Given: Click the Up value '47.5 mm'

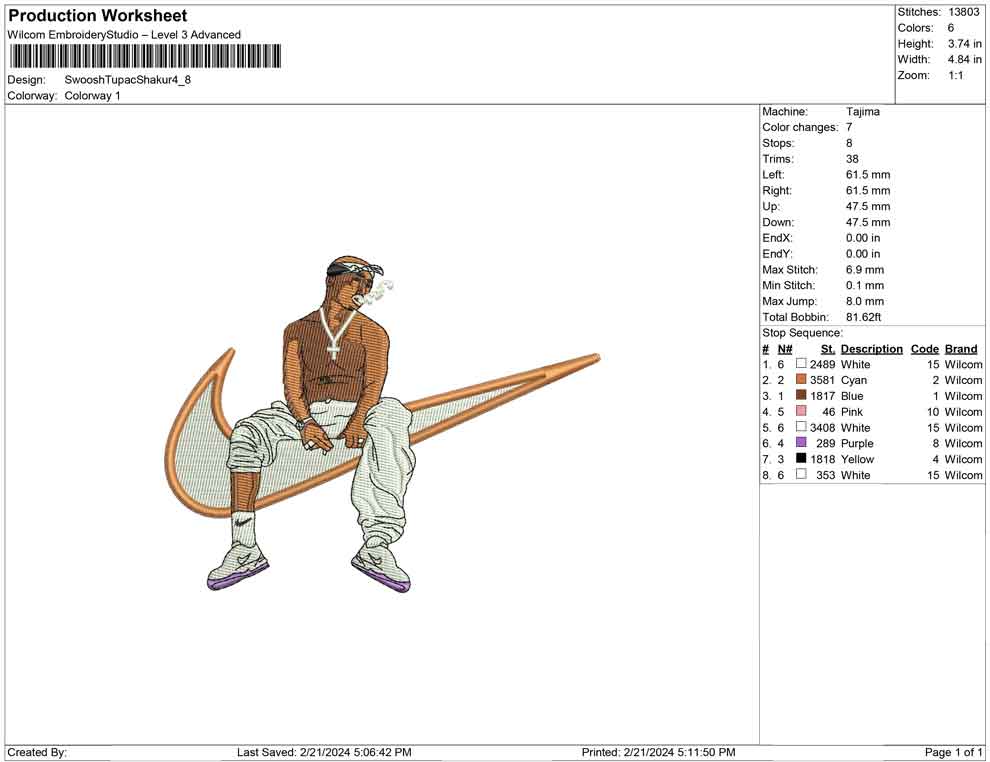Looking at the screenshot, I should pos(868,206).
